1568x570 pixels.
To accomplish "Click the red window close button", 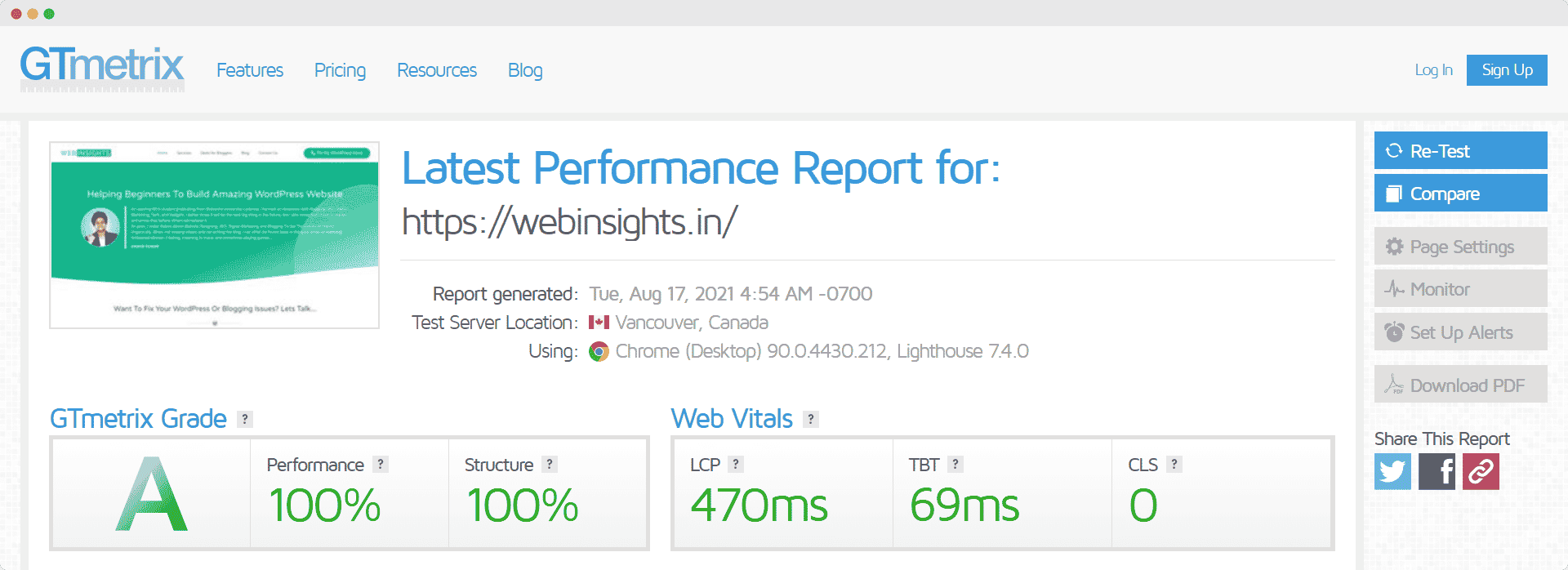I will tap(16, 14).
